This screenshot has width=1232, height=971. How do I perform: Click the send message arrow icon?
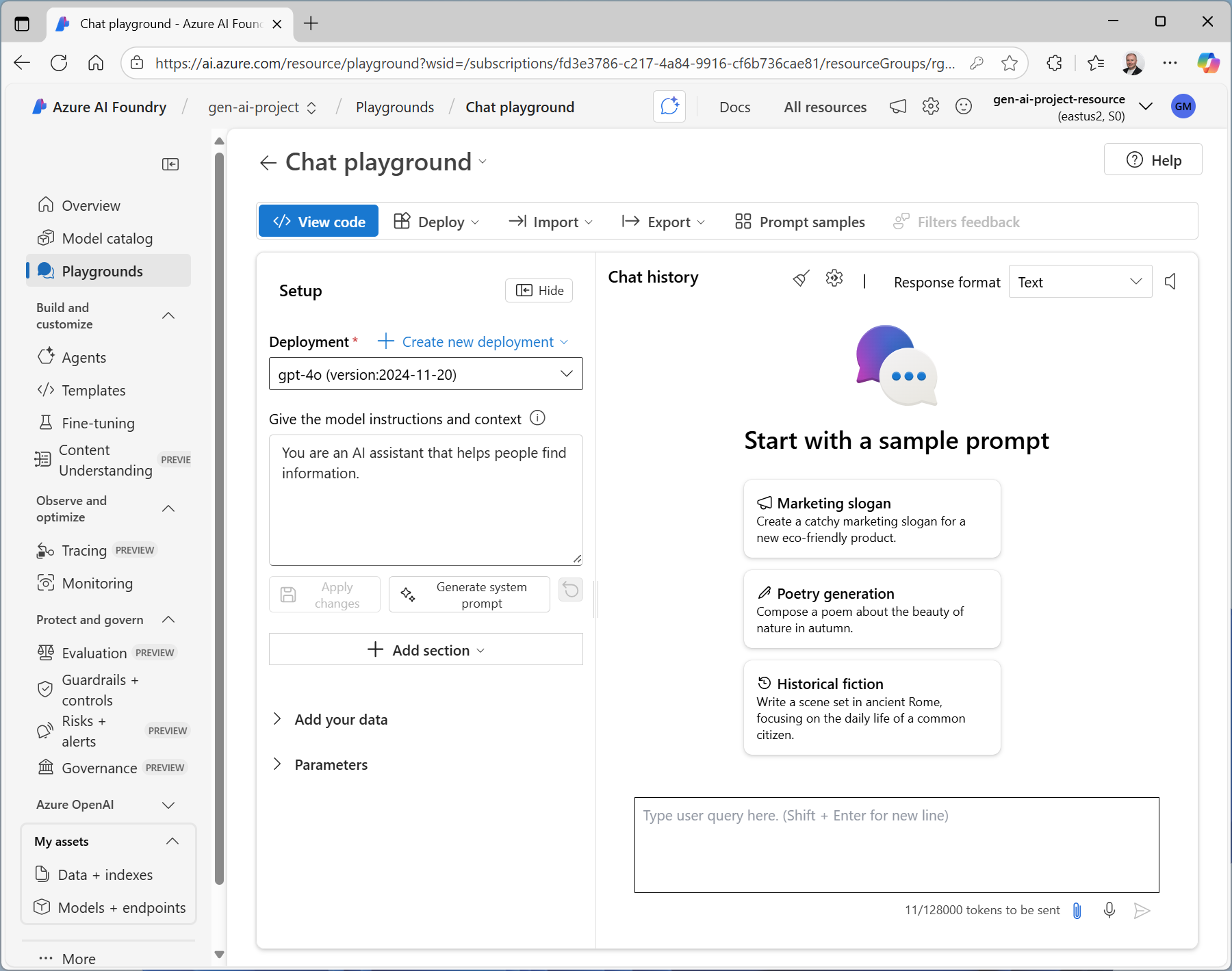[1142, 910]
